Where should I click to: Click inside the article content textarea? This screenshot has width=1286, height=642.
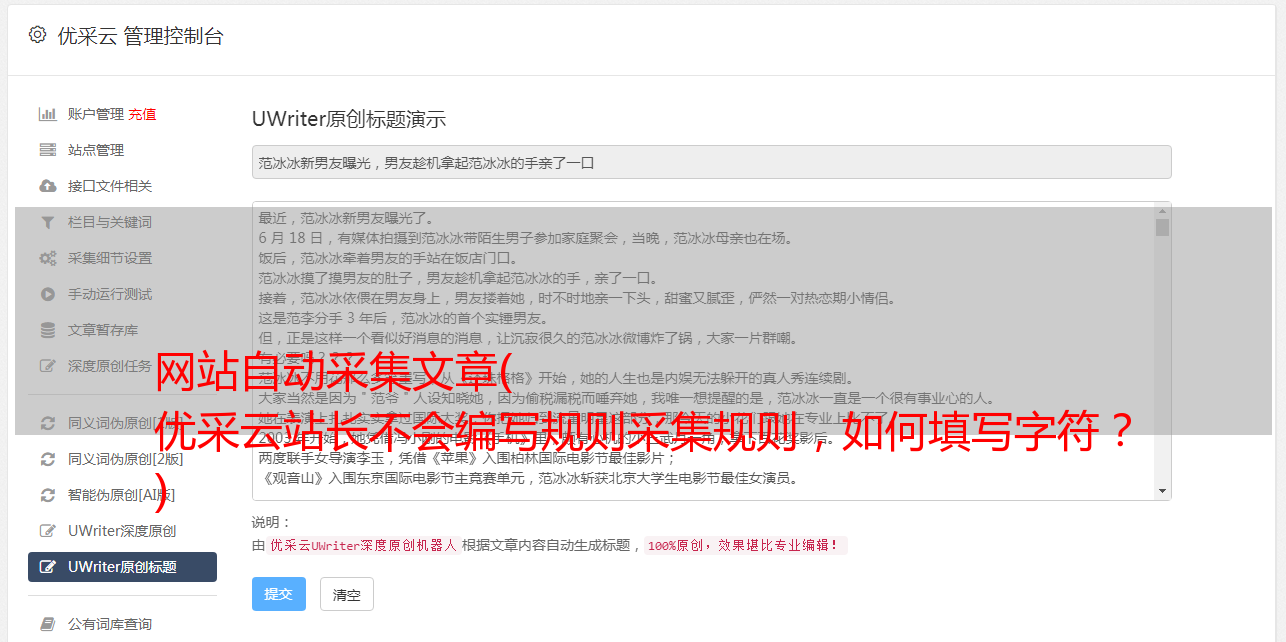click(703, 351)
